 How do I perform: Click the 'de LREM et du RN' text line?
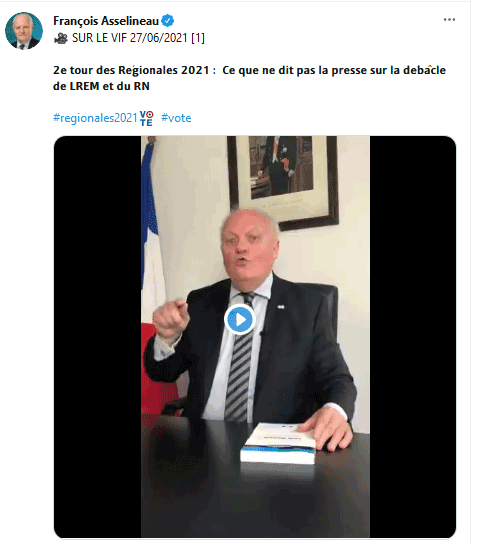click(x=101, y=86)
